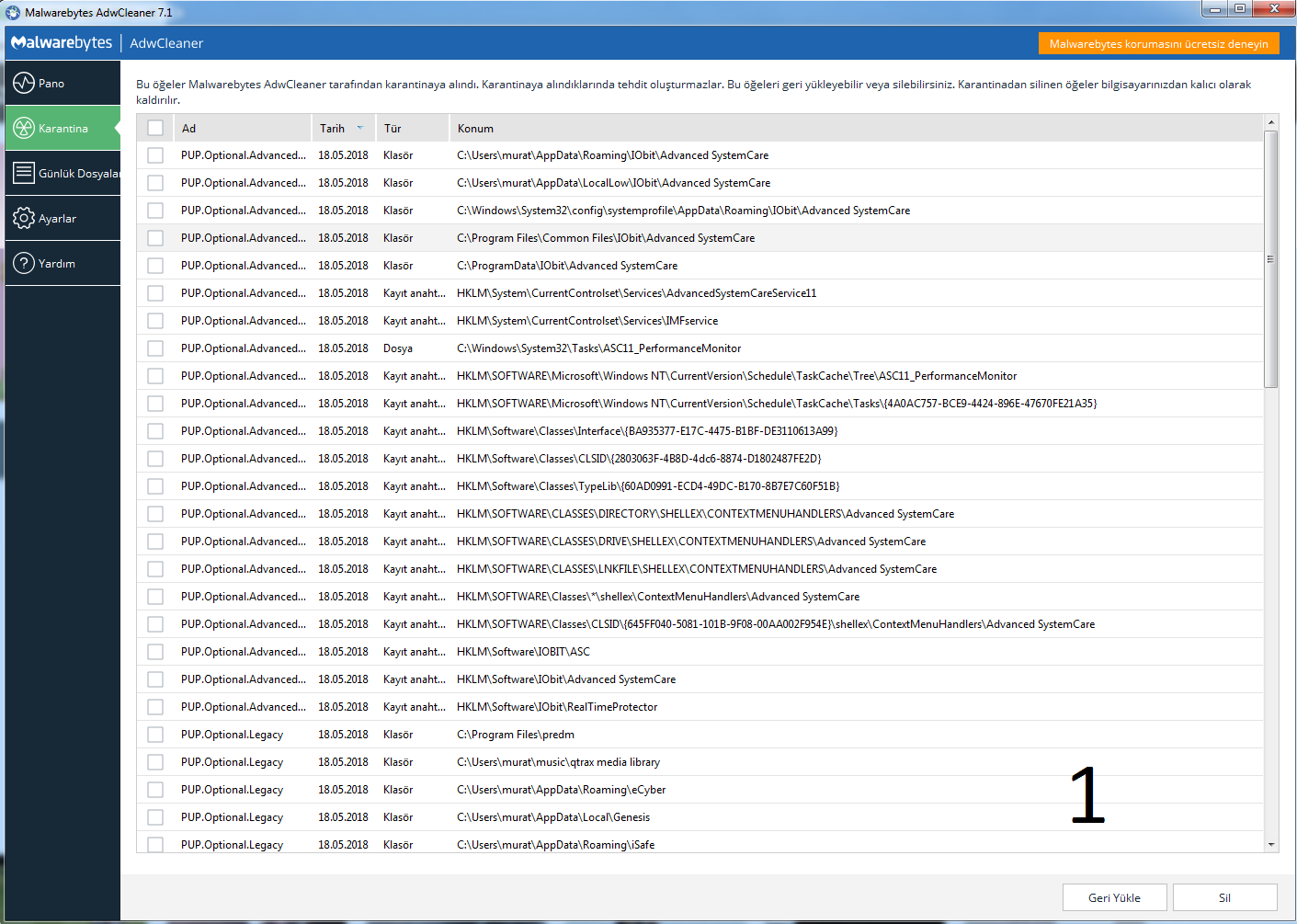Viewport: 1297px width, 924px height.
Task: Click Malwarebytes korumasını ücretsiz deneyin button
Action: 1158,44
